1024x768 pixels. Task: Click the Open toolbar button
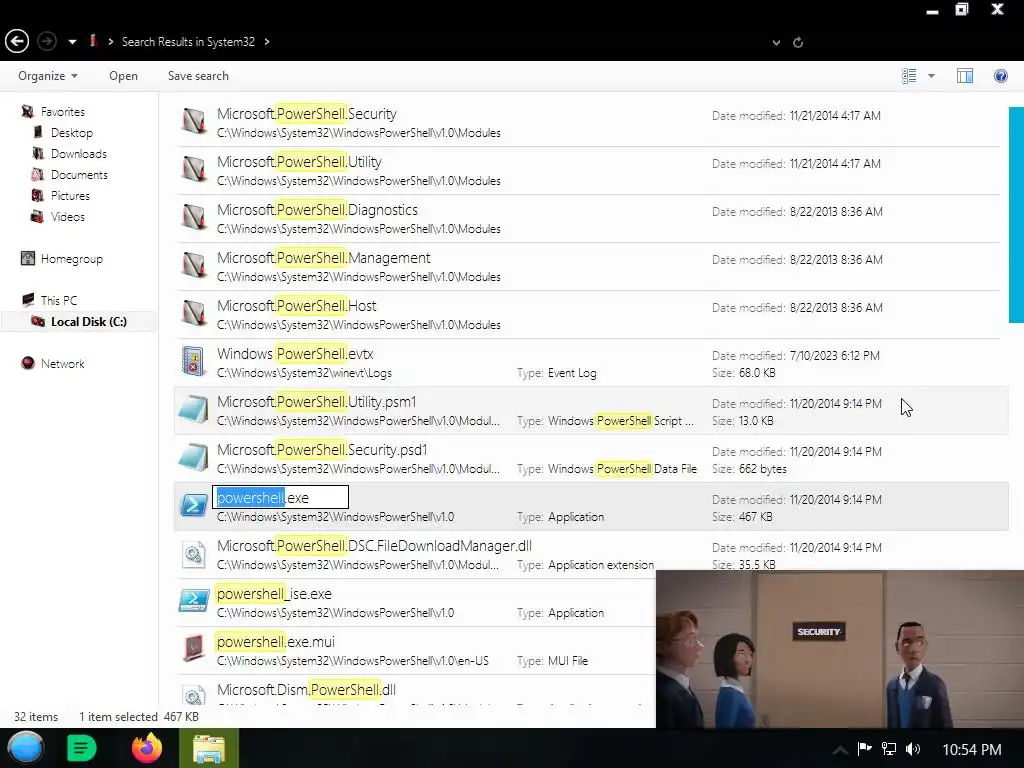(x=123, y=76)
